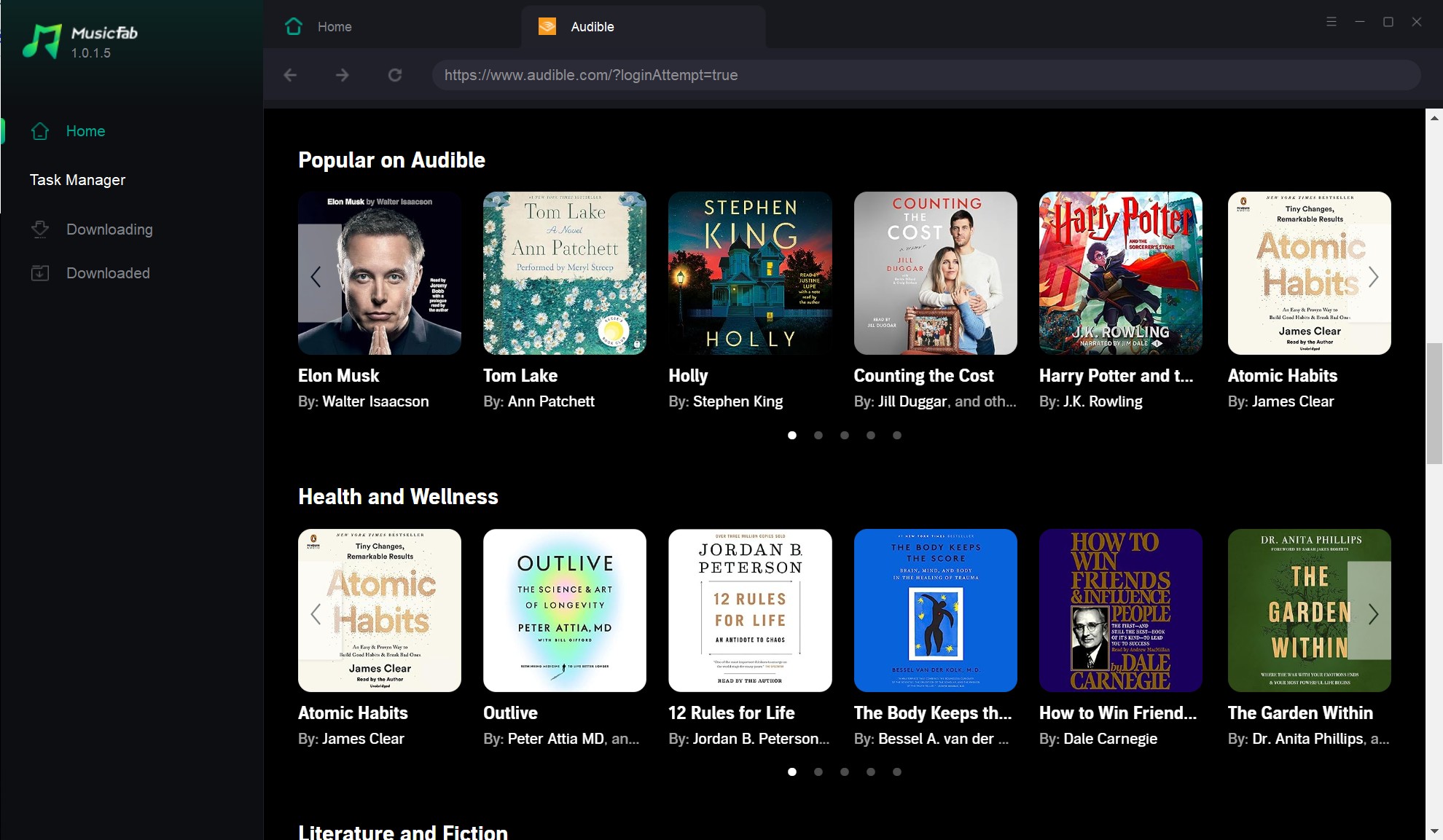Select third page dot of Health carousel
The height and width of the screenshot is (840, 1443).
845,772
